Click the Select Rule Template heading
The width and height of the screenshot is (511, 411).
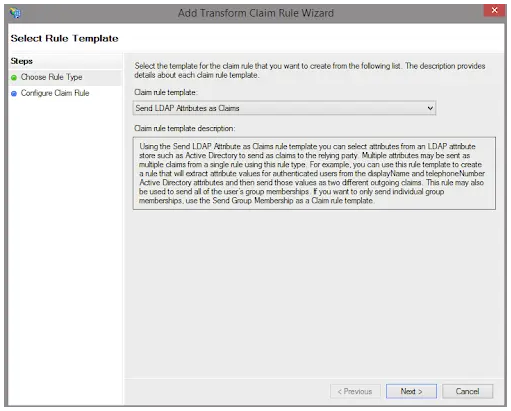pos(64,39)
